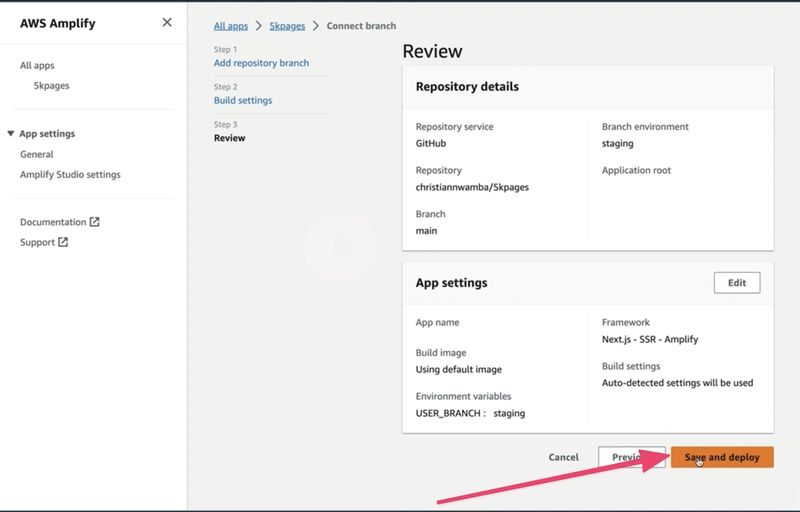This screenshot has height=512, width=800.
Task: Go to 5kpages breadcrumb
Action: (287, 26)
